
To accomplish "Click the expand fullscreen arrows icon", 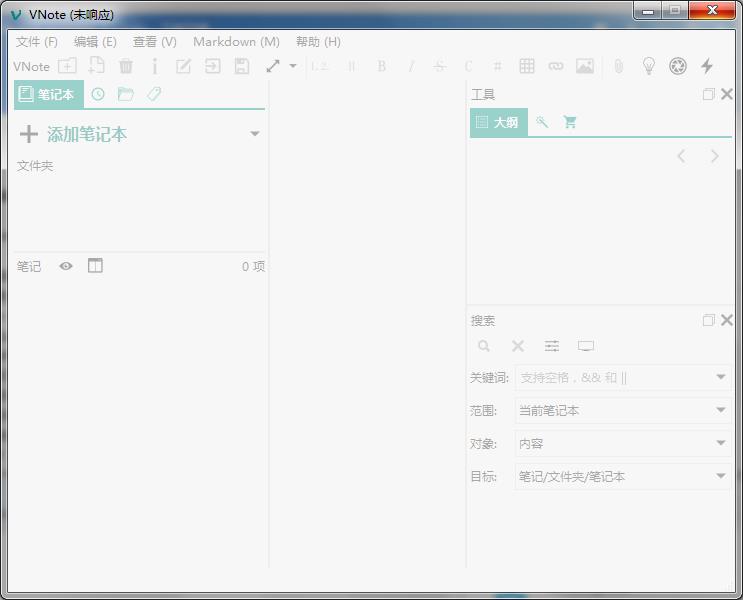I will pos(273,66).
